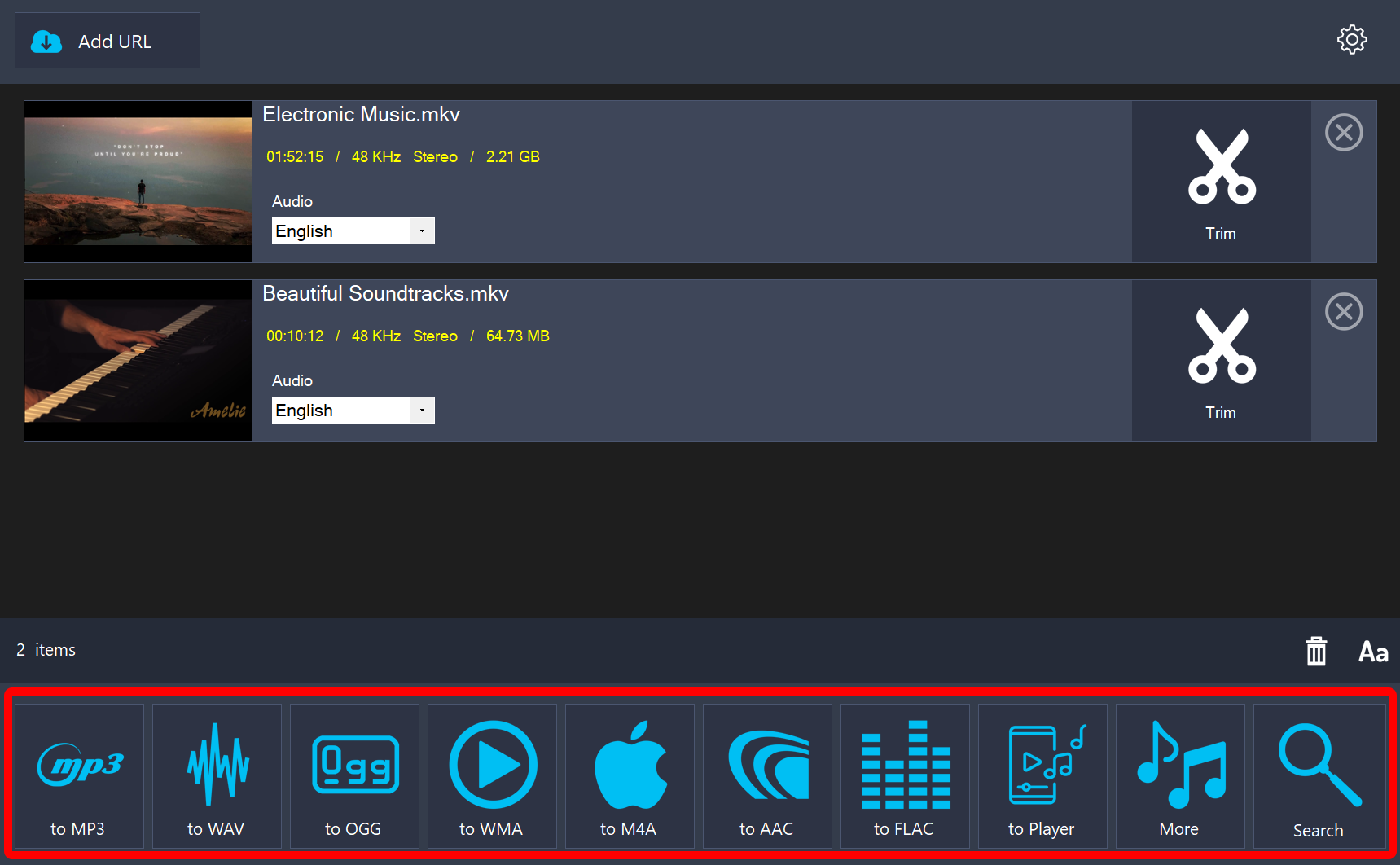Convert to WMA format

click(x=492, y=776)
